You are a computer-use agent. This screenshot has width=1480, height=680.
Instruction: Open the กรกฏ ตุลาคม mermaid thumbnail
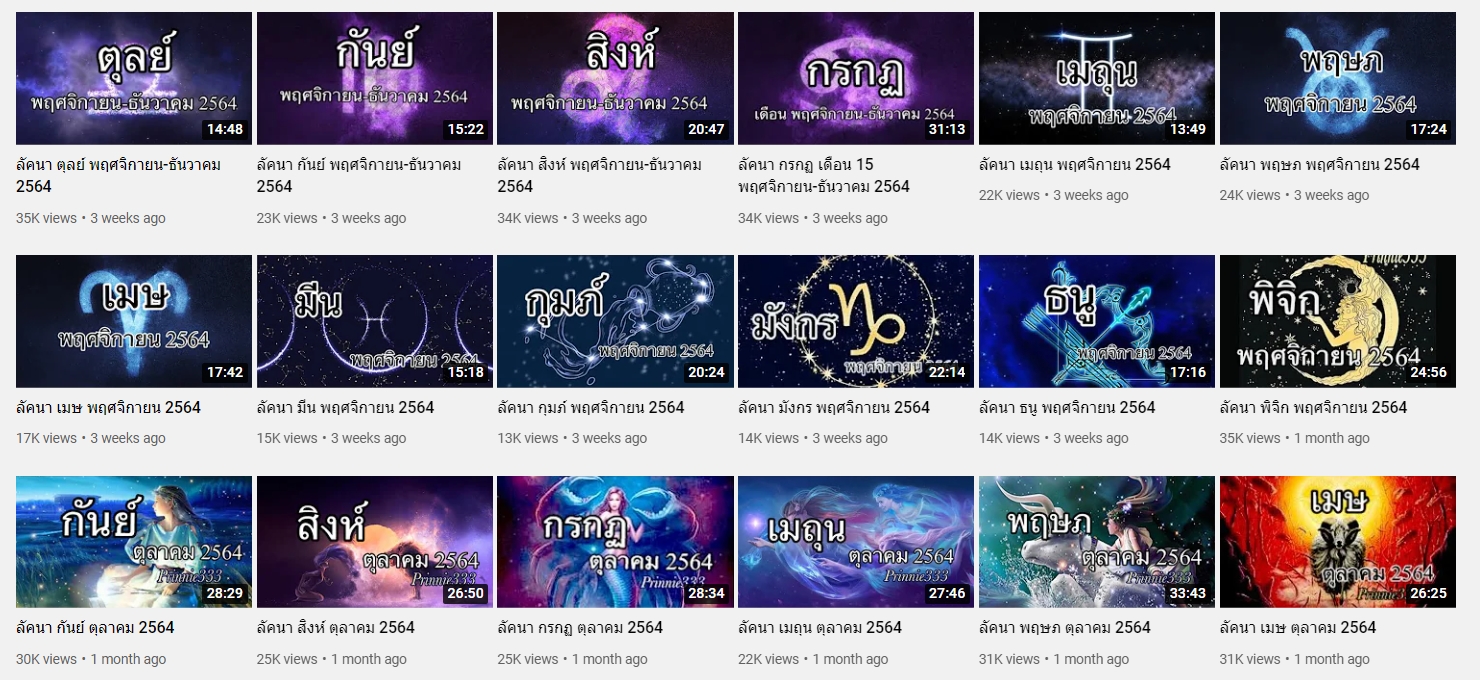pos(615,542)
